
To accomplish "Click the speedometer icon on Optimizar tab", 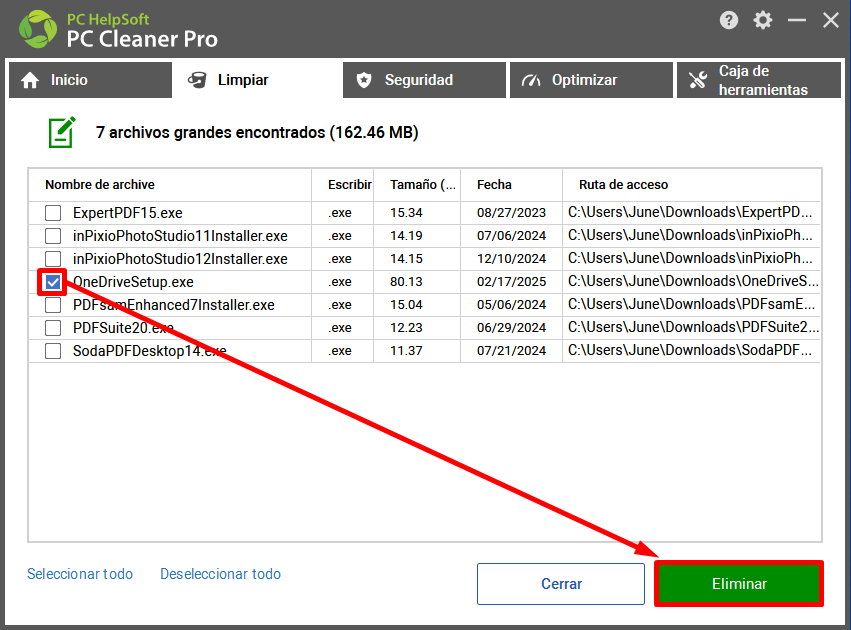I will click(531, 80).
